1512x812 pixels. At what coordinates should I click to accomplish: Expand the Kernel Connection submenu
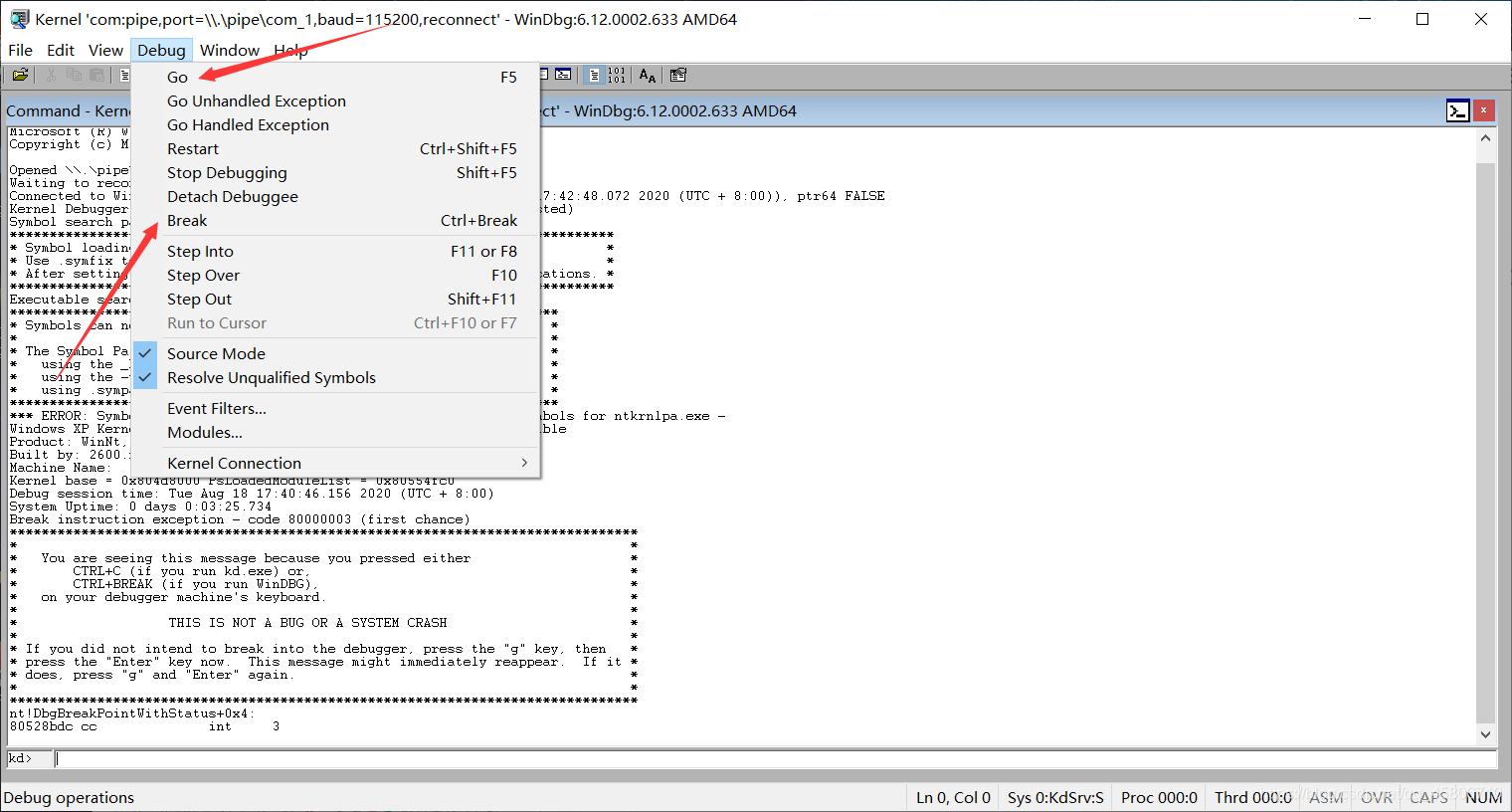point(335,463)
